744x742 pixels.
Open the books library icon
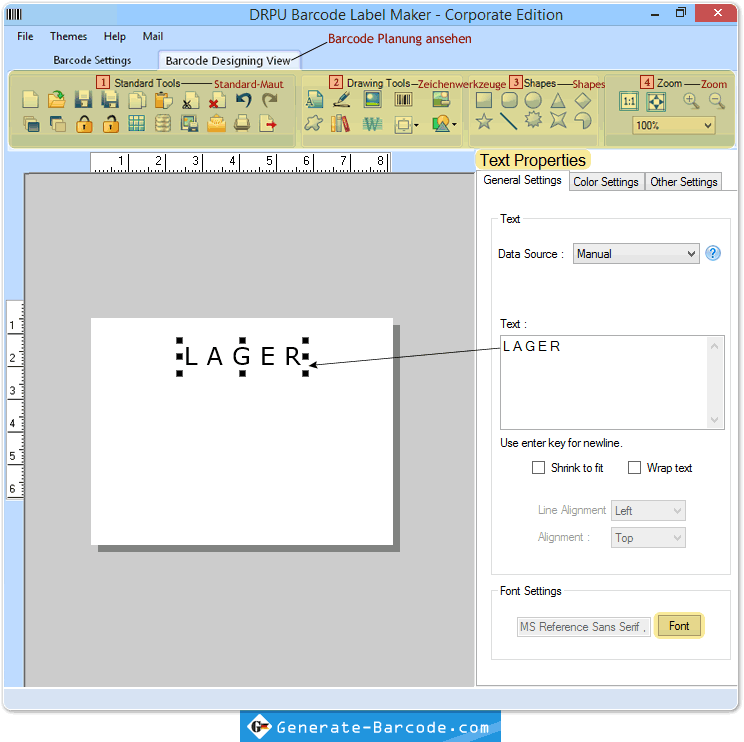341,123
